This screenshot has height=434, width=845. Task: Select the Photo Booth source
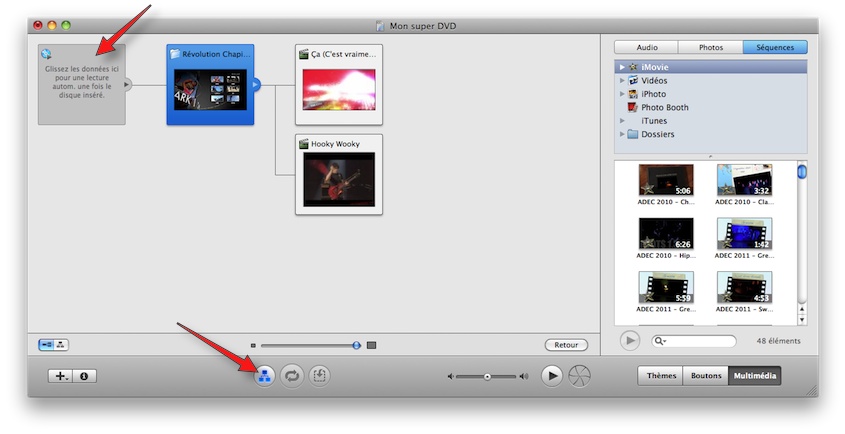pyautogui.click(x=664, y=107)
